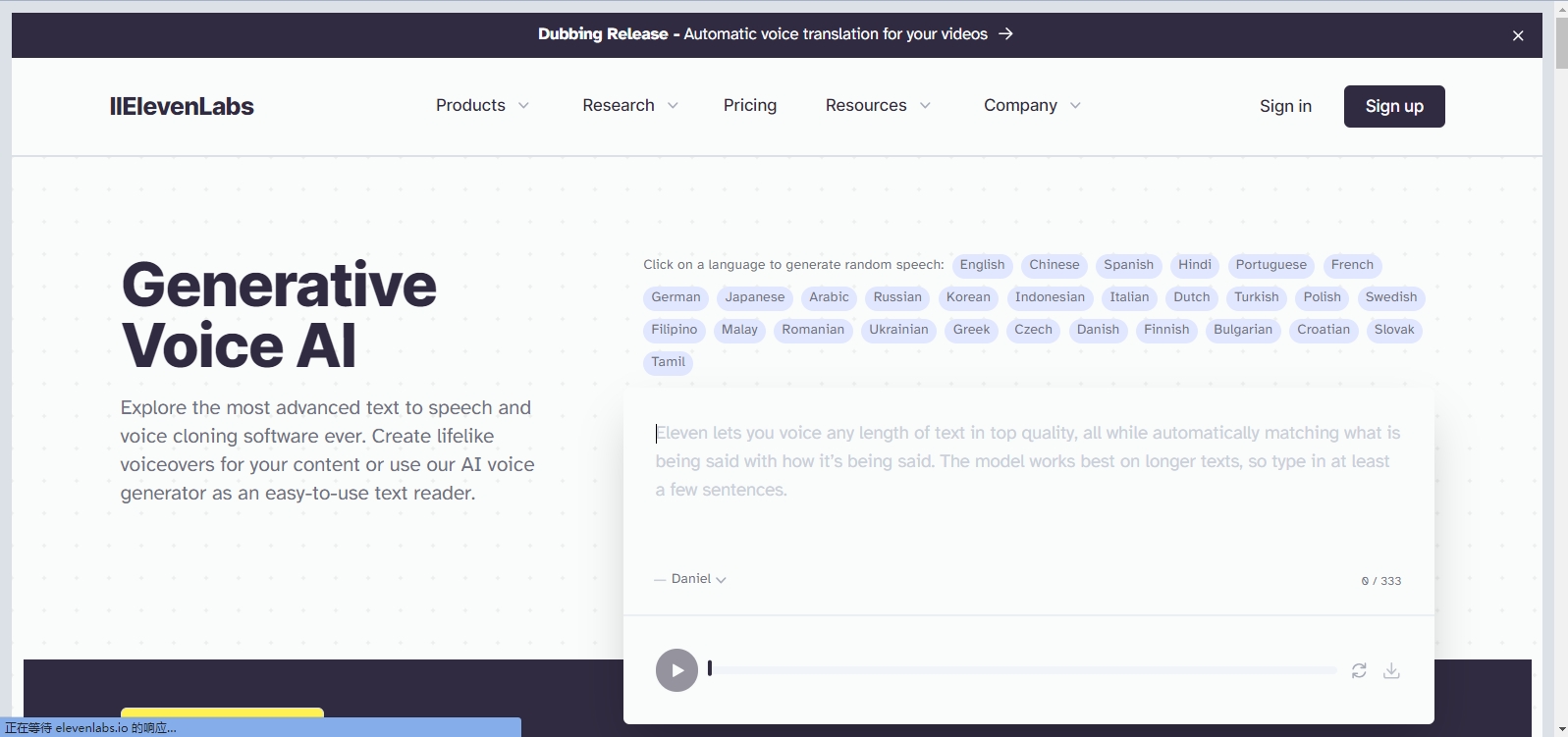The image size is (1568, 737).
Task: Click the Sign up button
Action: [1394, 106]
